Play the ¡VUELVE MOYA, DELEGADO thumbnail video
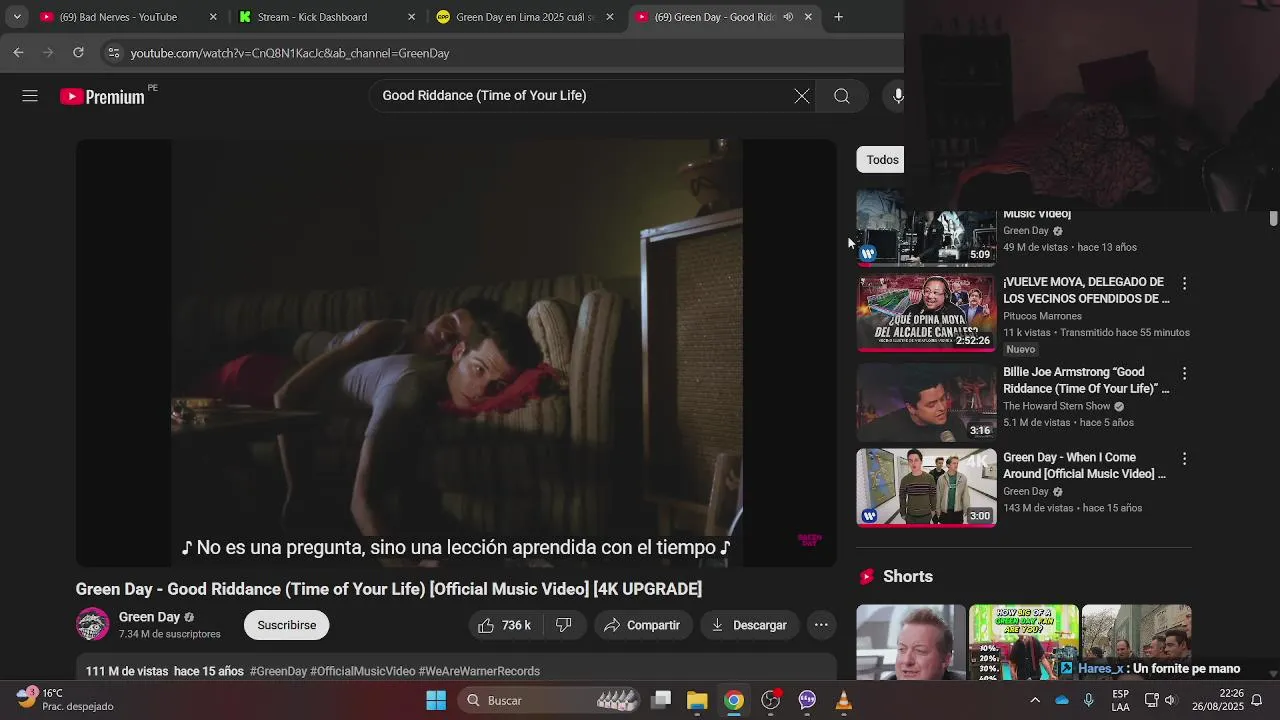Viewport: 1280px width, 720px height. (926, 313)
